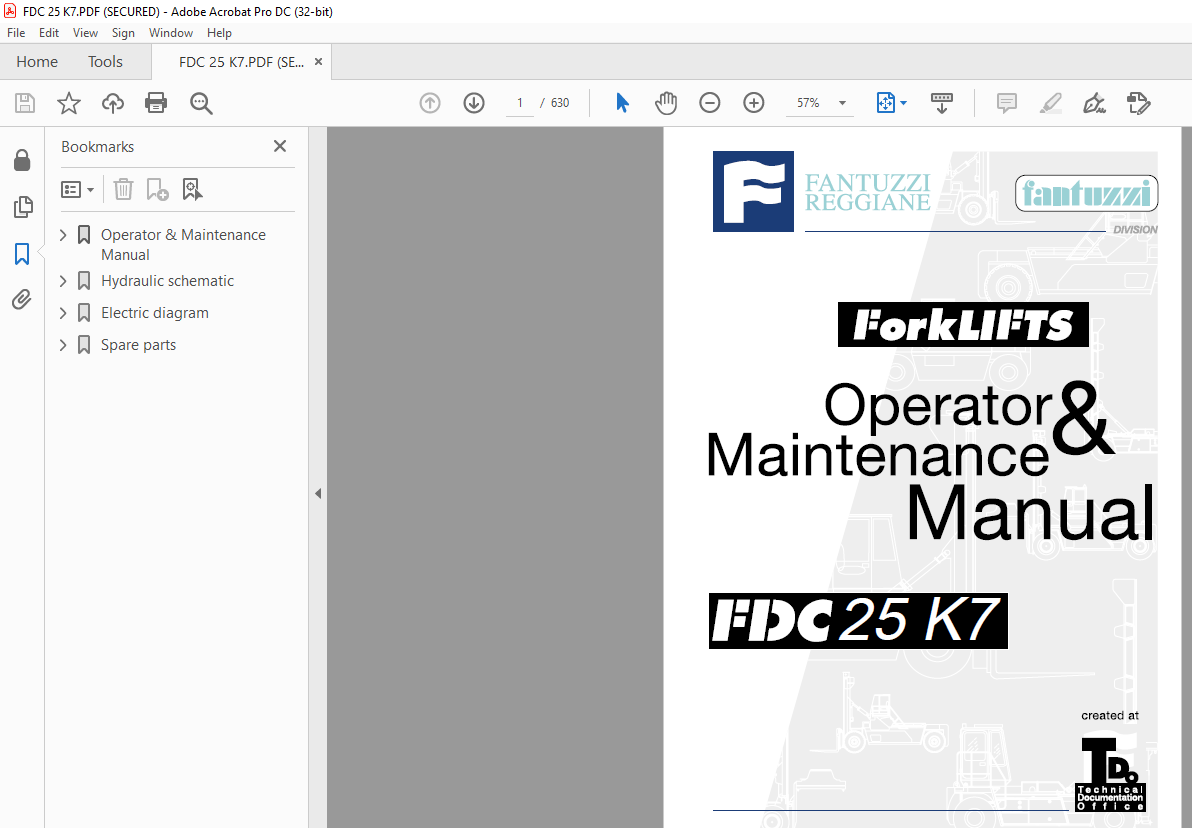Print the document
Image resolution: width=1192 pixels, height=828 pixels.
[x=156, y=103]
